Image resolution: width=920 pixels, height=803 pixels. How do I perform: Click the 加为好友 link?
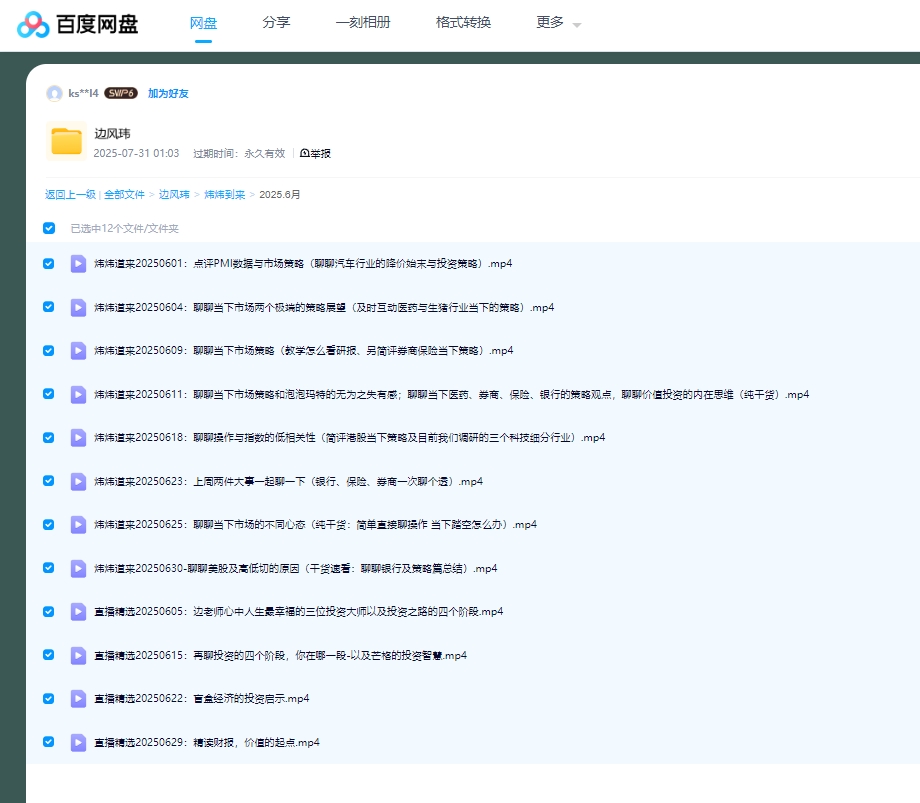(x=168, y=93)
